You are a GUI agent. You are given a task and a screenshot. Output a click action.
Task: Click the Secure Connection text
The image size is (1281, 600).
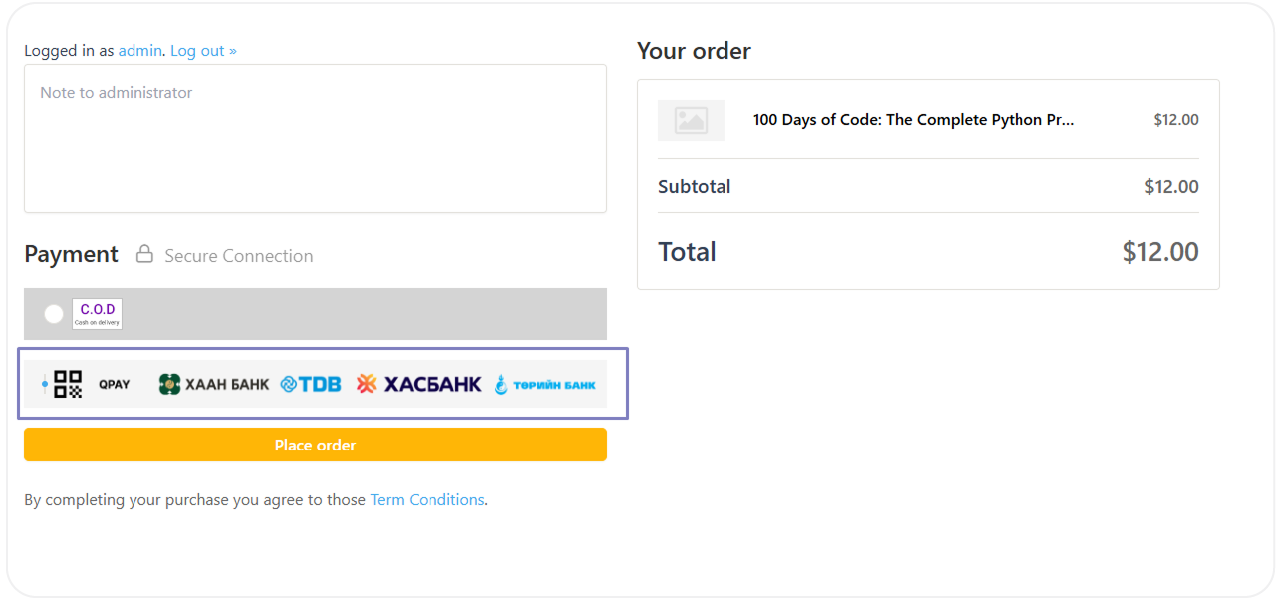coord(238,256)
